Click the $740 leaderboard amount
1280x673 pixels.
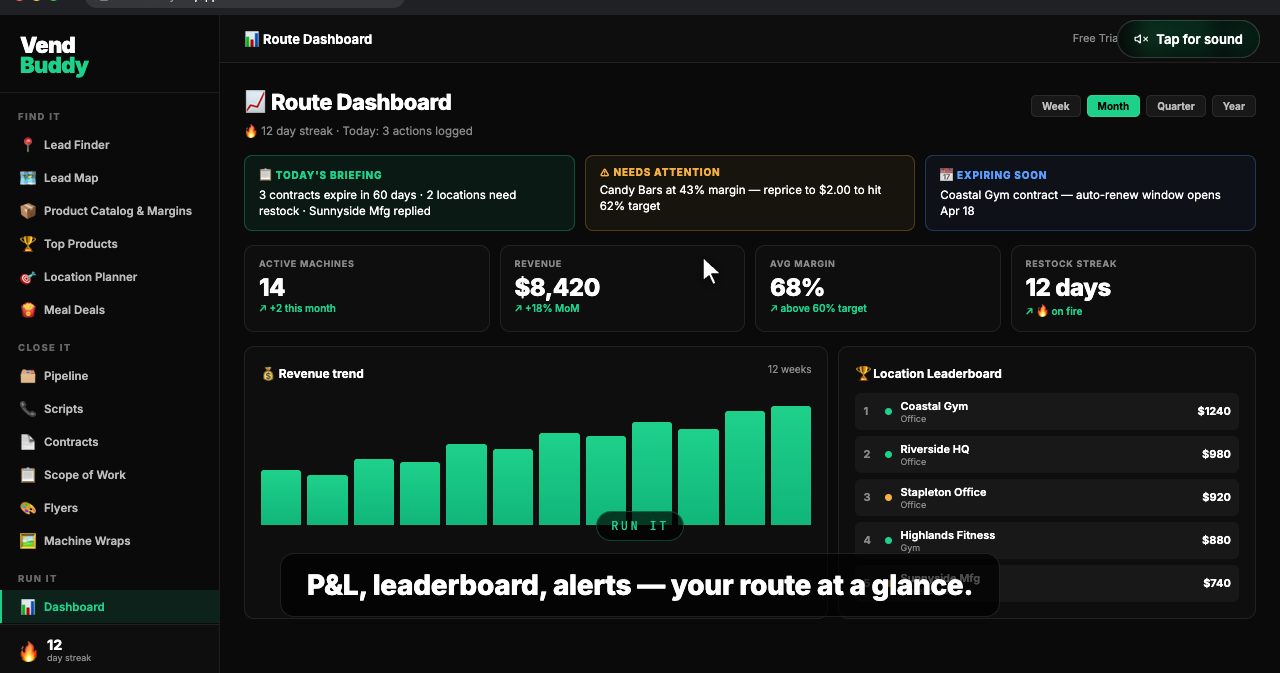[x=1216, y=583]
